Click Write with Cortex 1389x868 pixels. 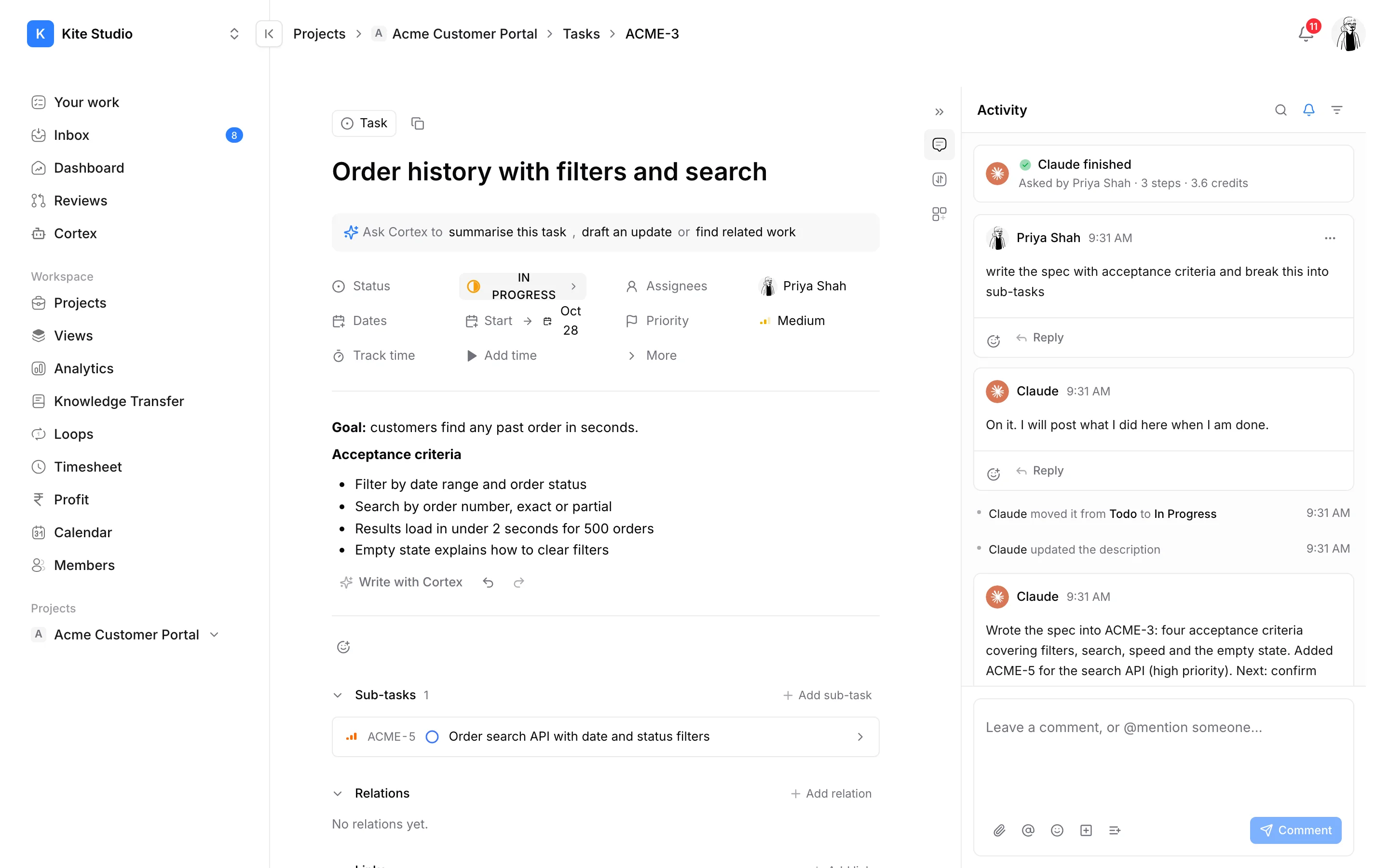(x=401, y=582)
